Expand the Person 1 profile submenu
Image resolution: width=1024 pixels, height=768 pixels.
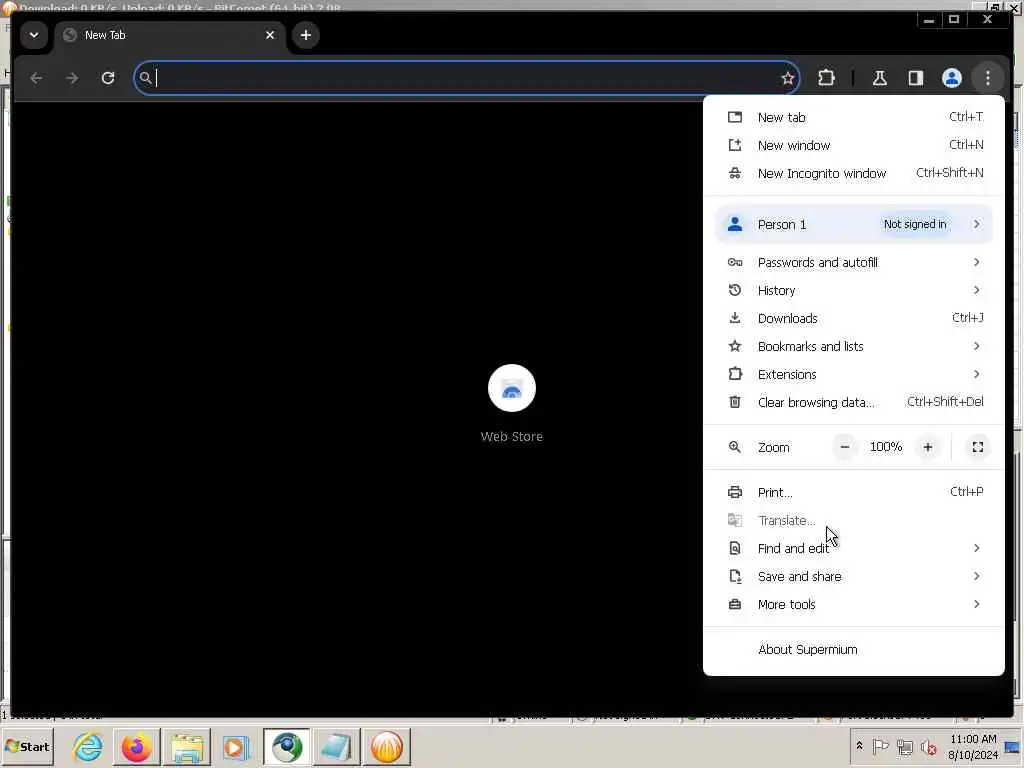pos(854,224)
